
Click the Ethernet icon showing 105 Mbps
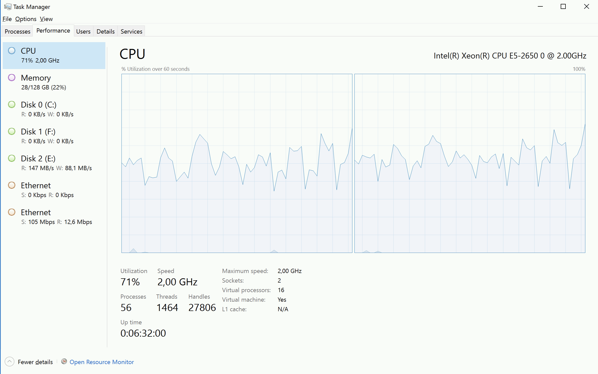[12, 212]
